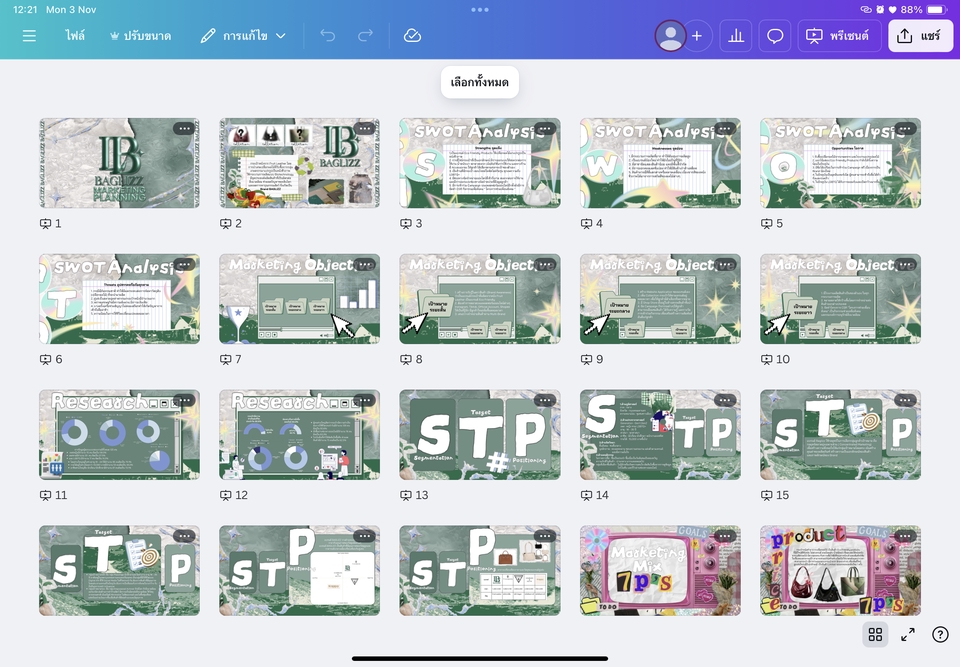Click the แชร์ share button
960x667 pixels.
click(920, 36)
